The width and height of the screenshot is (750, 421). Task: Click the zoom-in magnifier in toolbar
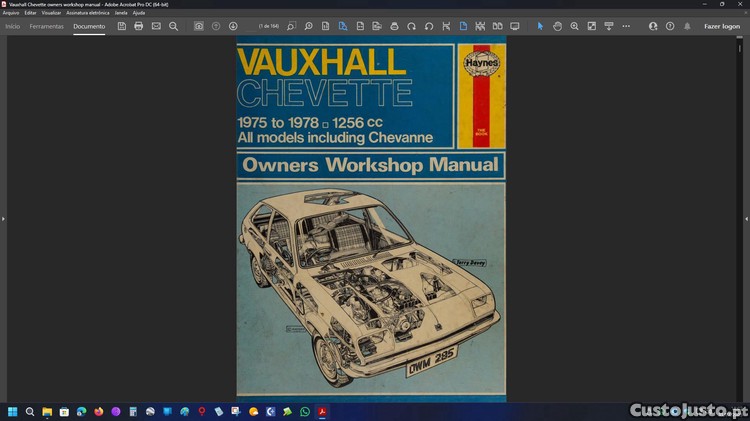click(574, 26)
